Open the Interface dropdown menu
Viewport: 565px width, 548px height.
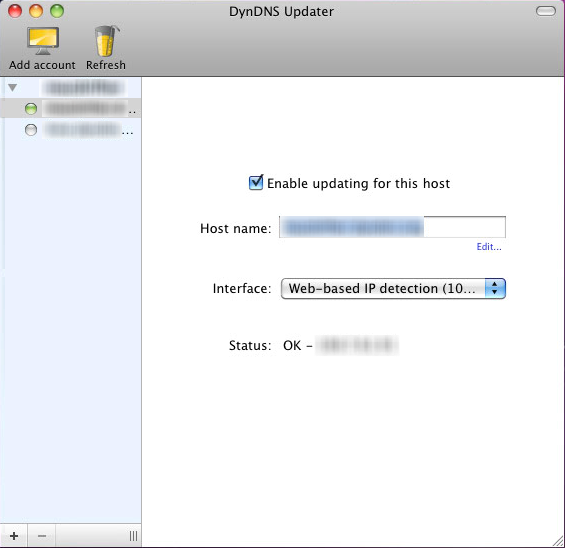click(393, 289)
